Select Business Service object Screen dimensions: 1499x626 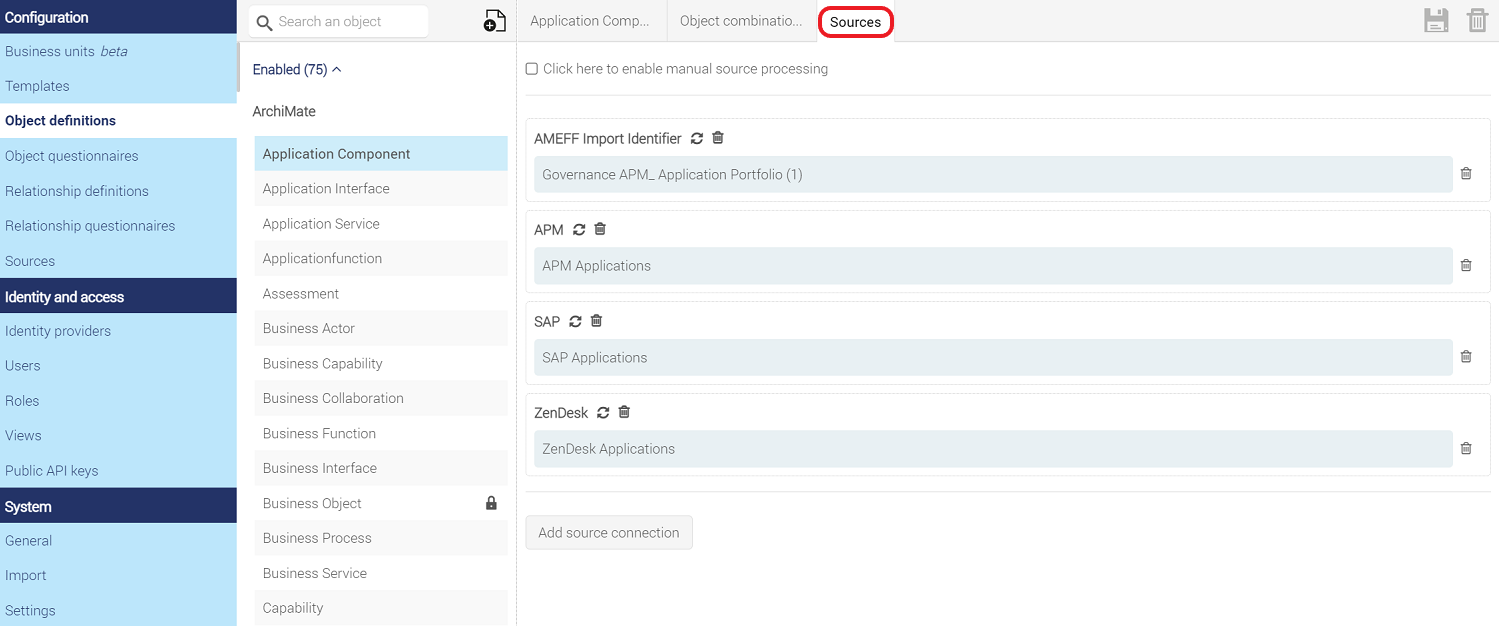pyautogui.click(x=381, y=573)
